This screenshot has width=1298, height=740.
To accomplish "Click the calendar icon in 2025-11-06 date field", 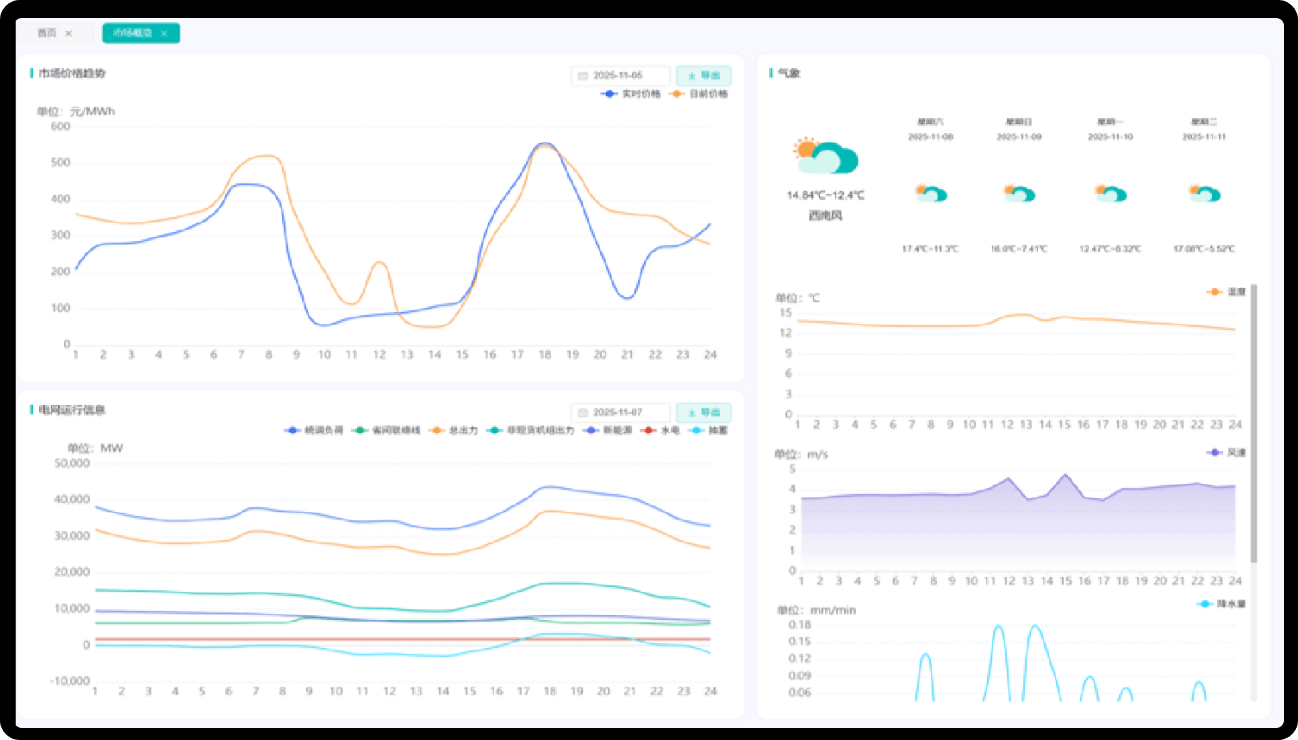I will point(583,75).
